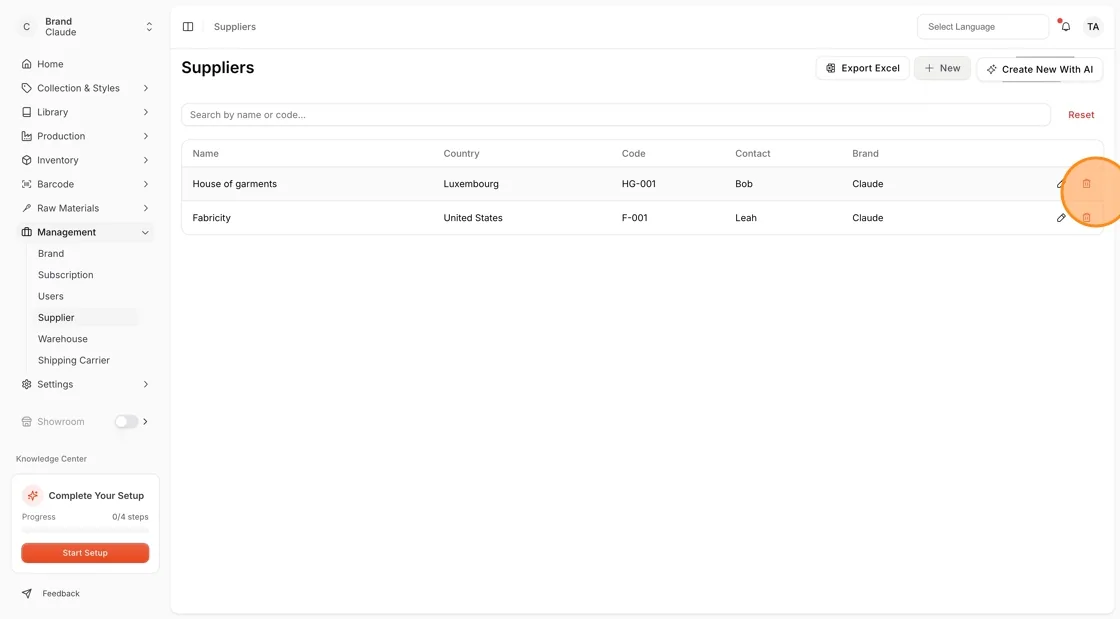Open notifications bell
Image resolution: width=1120 pixels, height=619 pixels.
point(1065,27)
